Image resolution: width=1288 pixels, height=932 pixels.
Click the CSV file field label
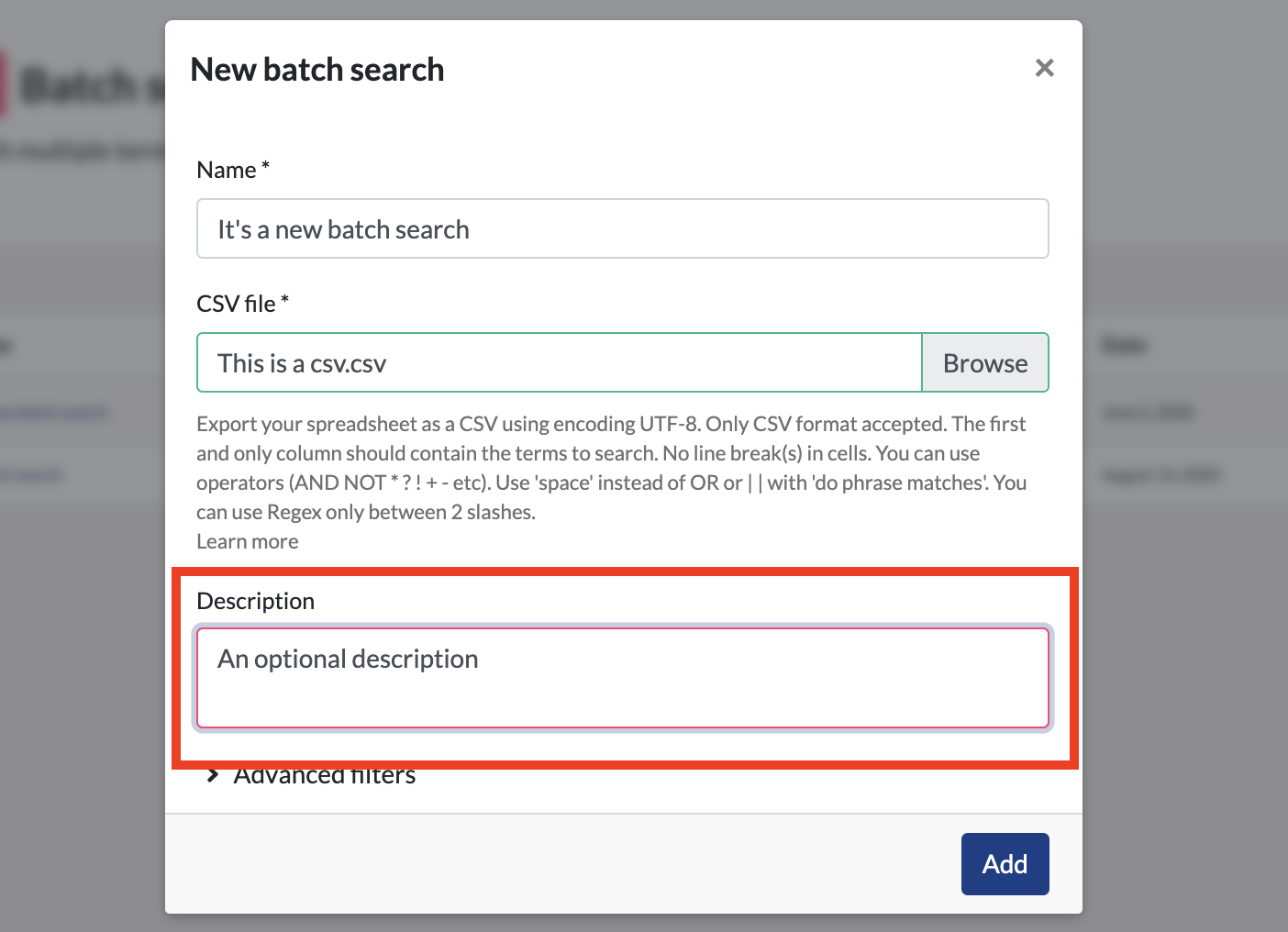(243, 304)
